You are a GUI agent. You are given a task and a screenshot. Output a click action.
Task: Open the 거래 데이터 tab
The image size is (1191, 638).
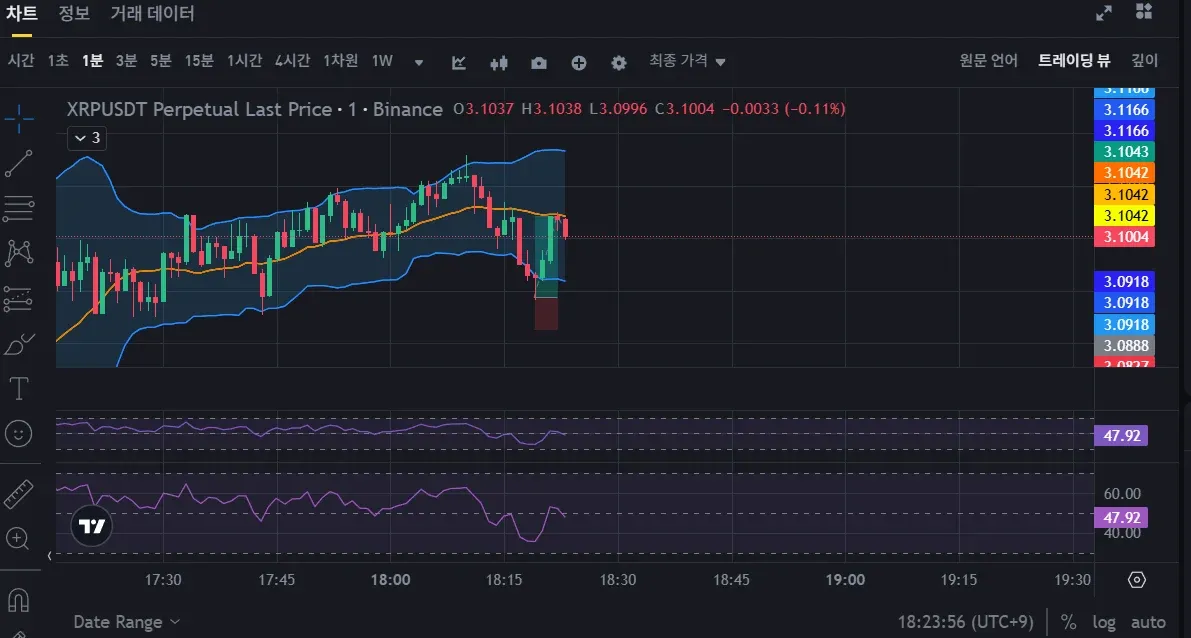pyautogui.click(x=153, y=14)
